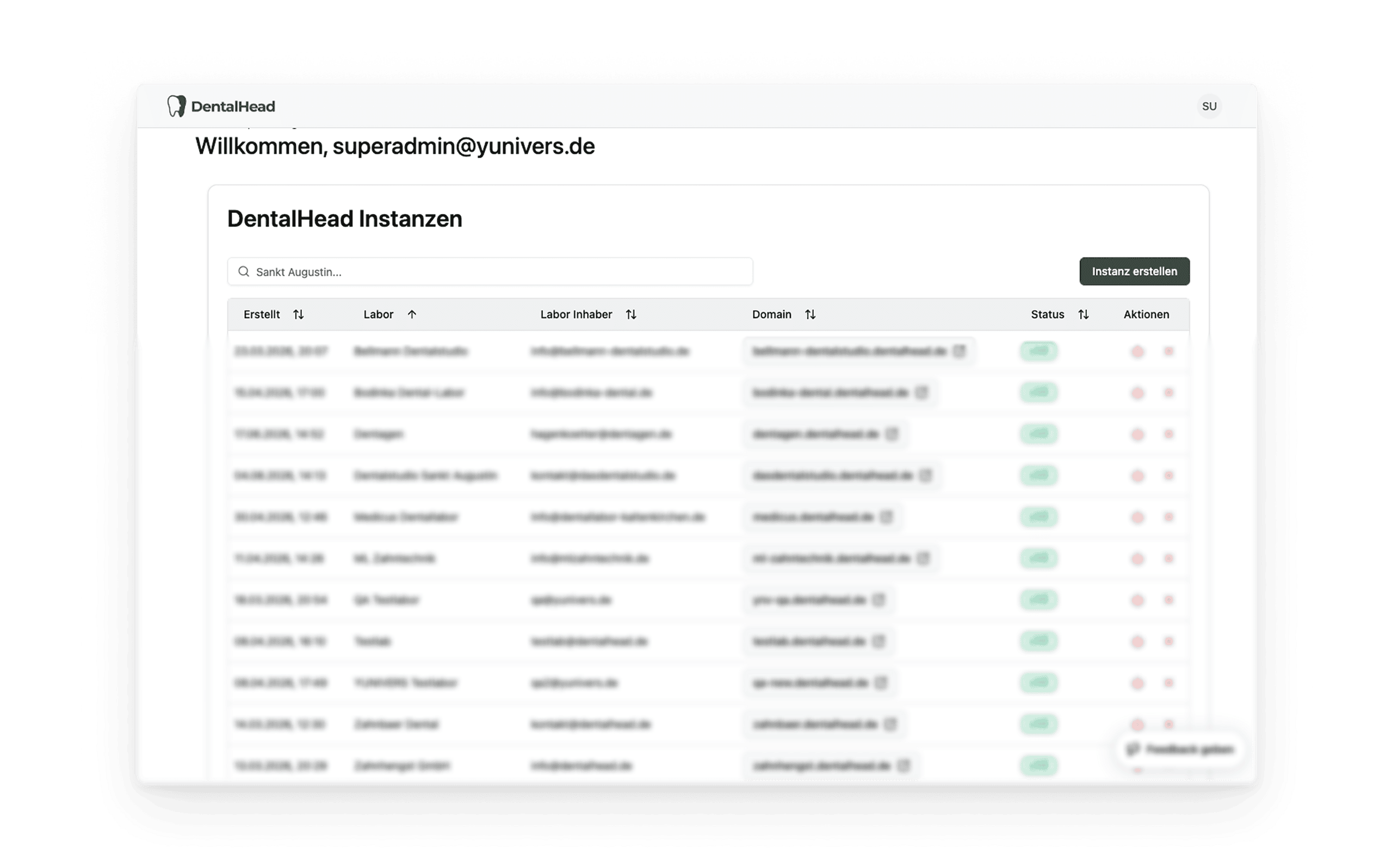Click the Willkommen superadmin@yunivers.de greeting
The image size is (1392, 868).
point(395,146)
